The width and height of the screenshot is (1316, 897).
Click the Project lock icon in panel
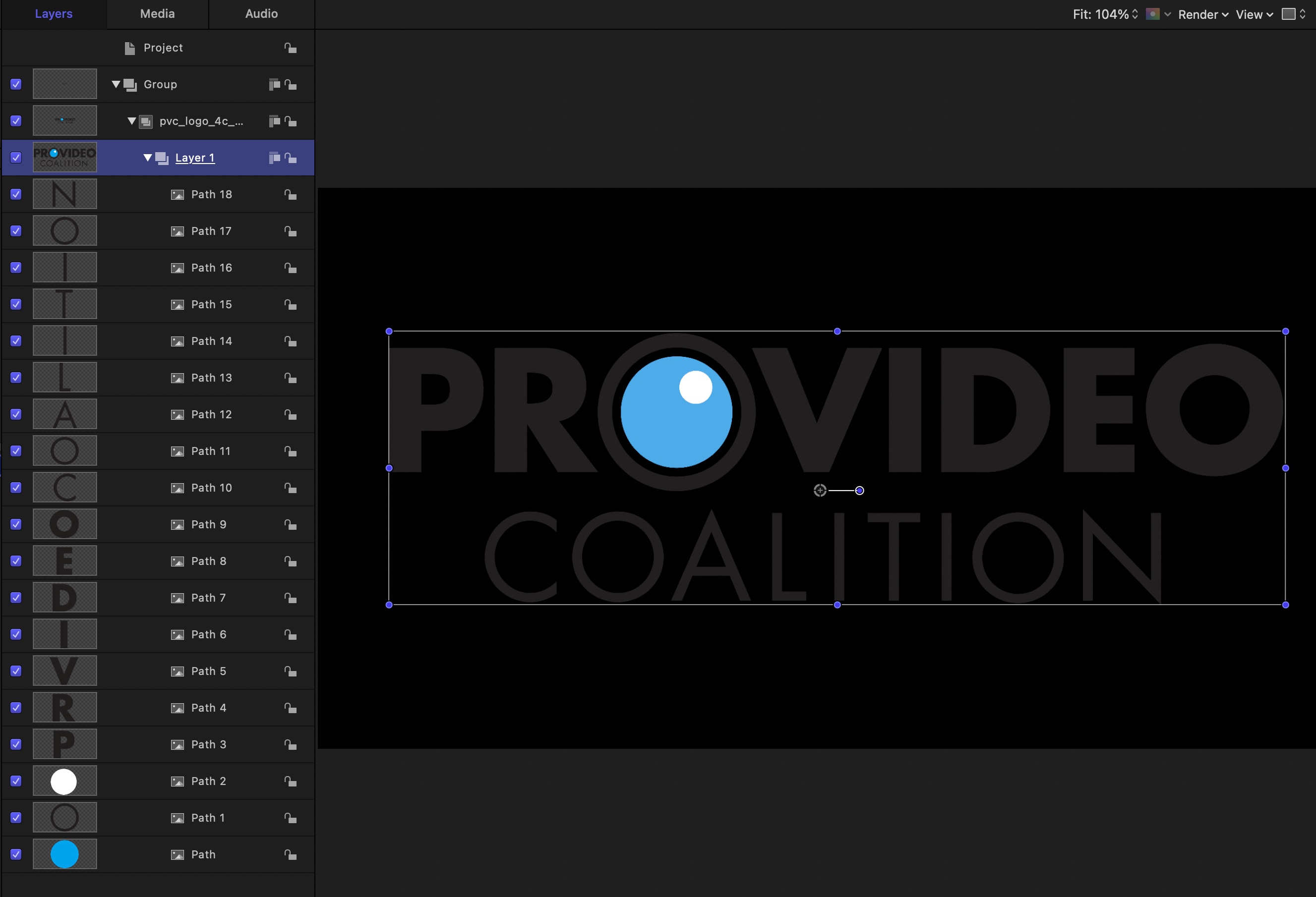pyautogui.click(x=292, y=47)
